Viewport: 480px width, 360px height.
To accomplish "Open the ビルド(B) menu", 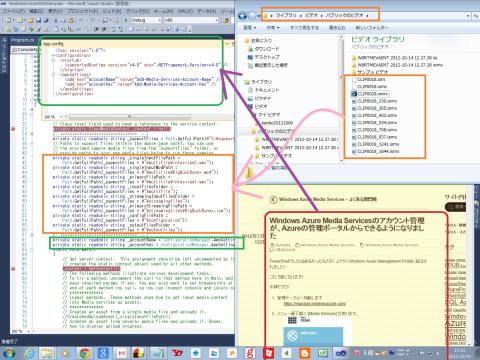I will [x=111, y=11].
